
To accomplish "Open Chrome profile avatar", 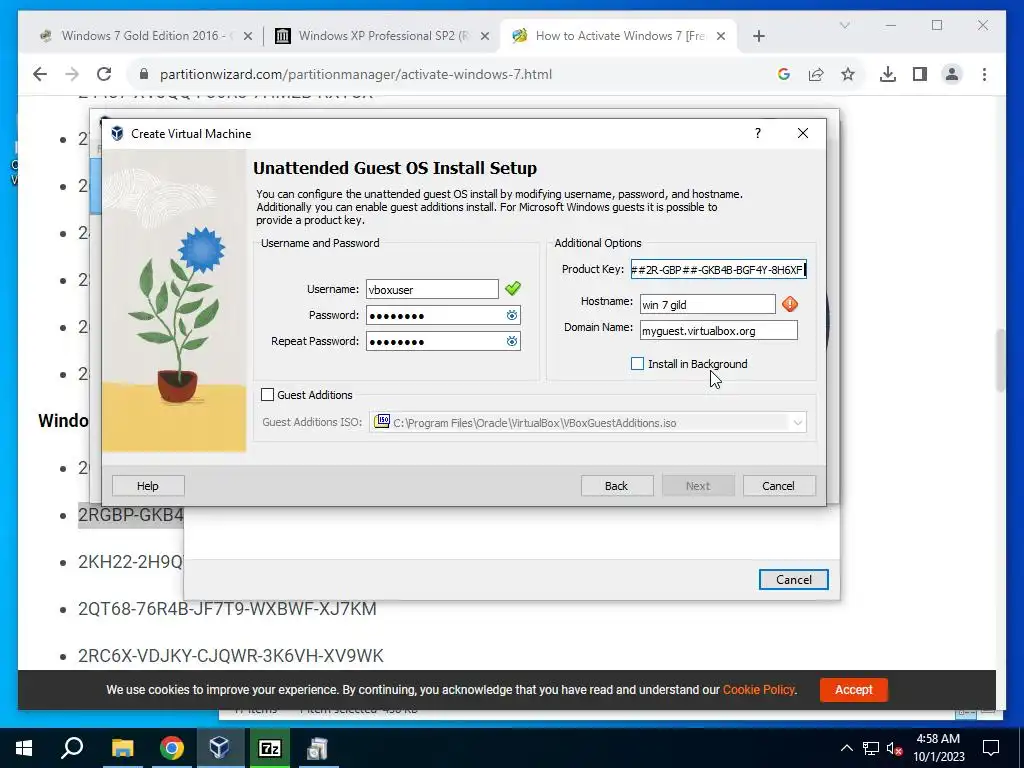I will (952, 74).
